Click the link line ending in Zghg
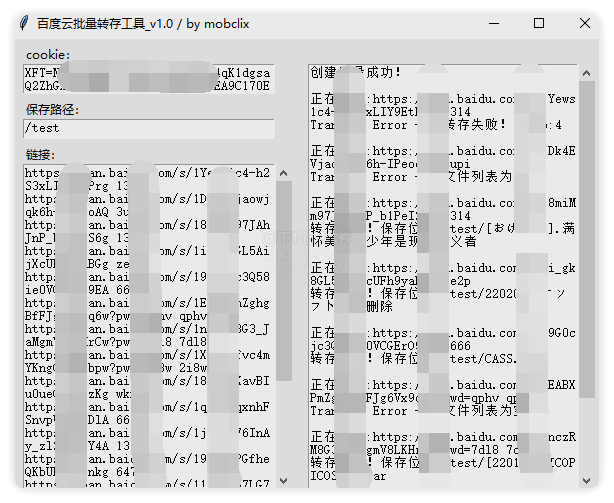614x503 pixels. pyautogui.click(x=147, y=303)
